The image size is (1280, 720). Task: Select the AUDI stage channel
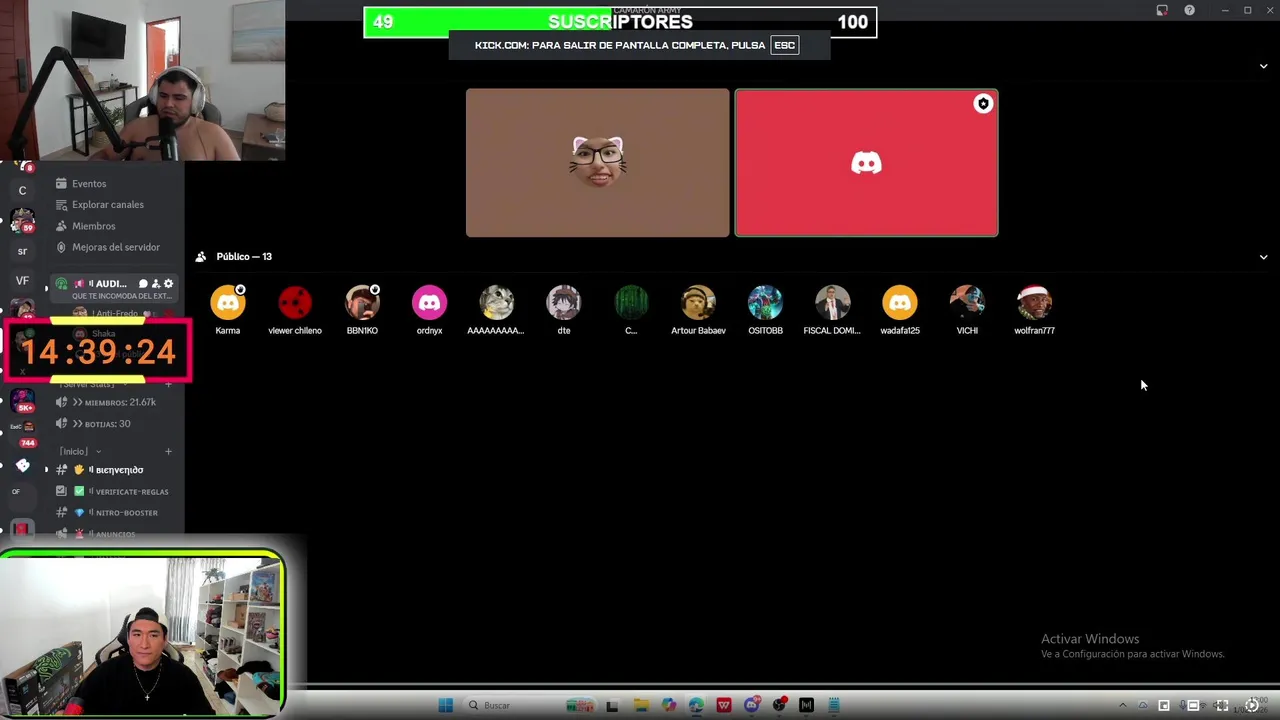coord(115,289)
